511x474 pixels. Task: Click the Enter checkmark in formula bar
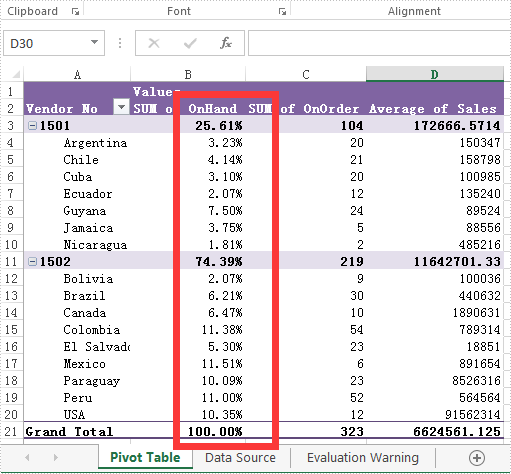(190, 43)
